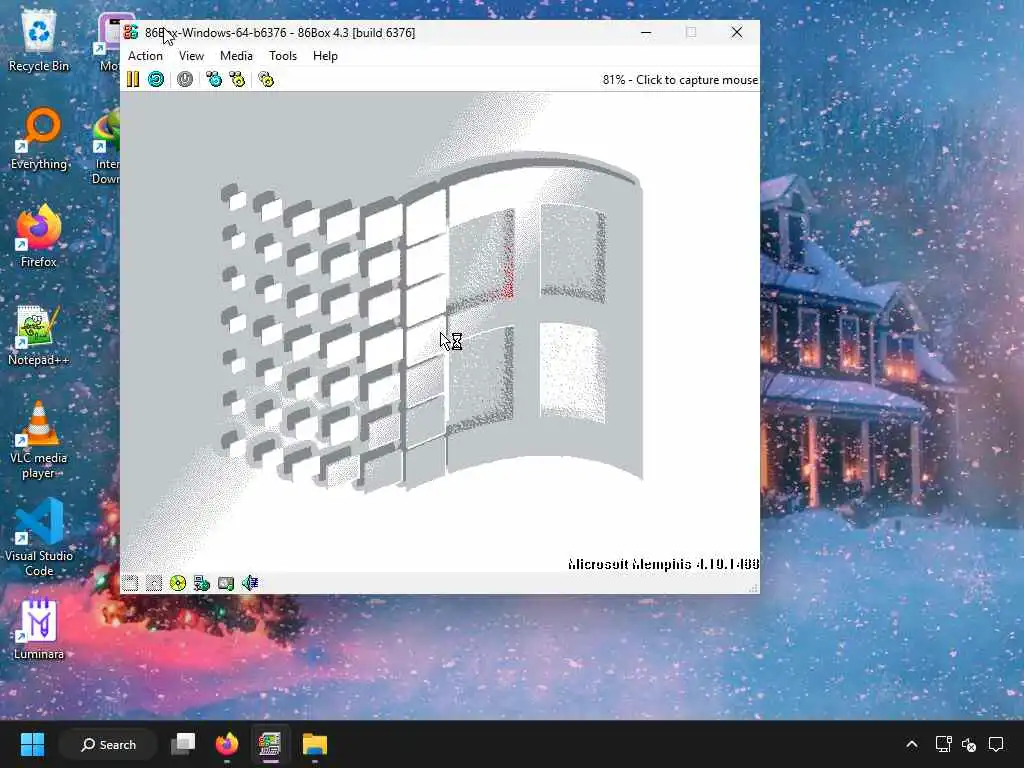Minimize the 86Box window
1024x768 pixels.
tap(646, 32)
